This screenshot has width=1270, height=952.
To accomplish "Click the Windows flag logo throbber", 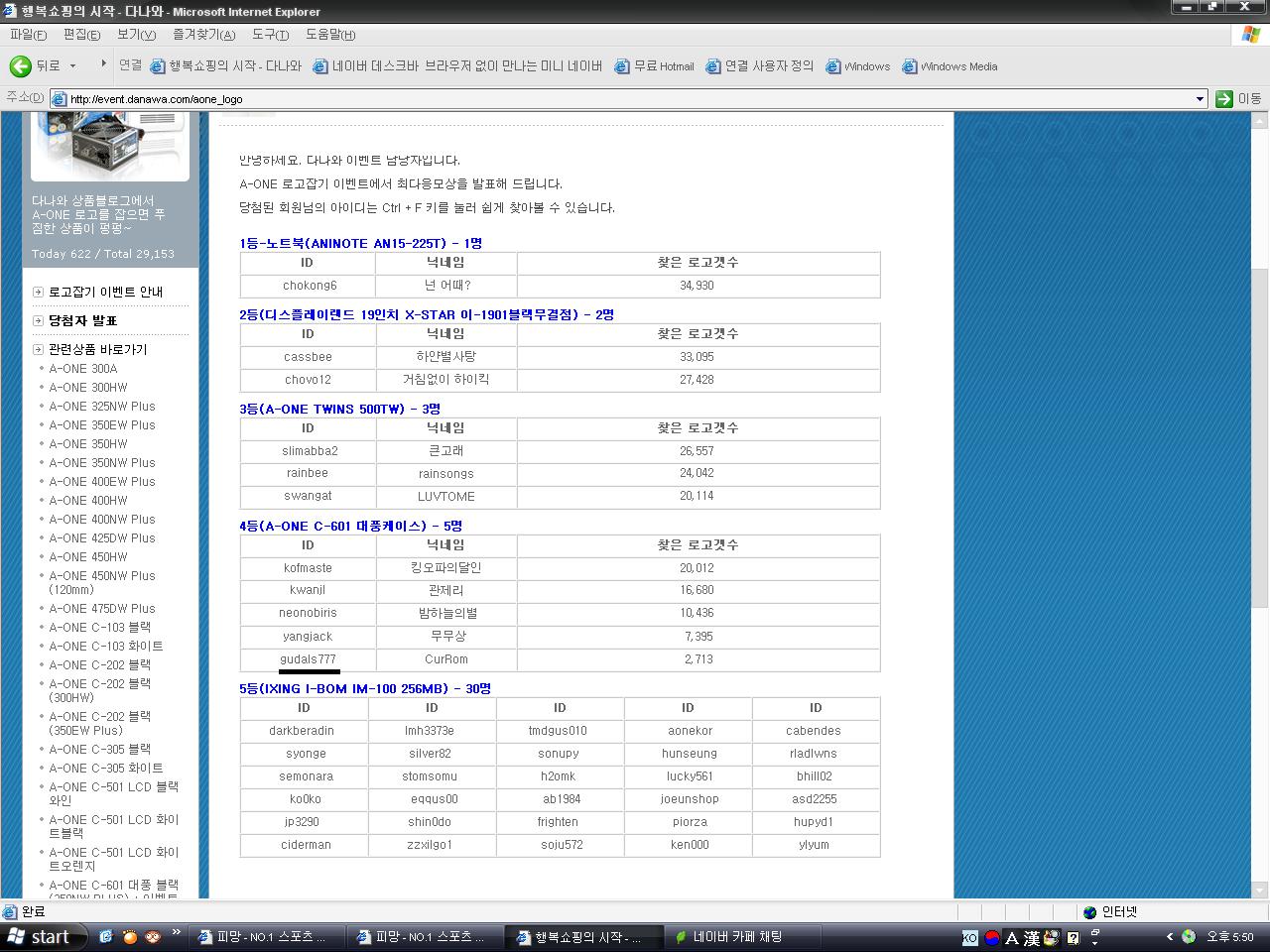I will click(x=1251, y=35).
